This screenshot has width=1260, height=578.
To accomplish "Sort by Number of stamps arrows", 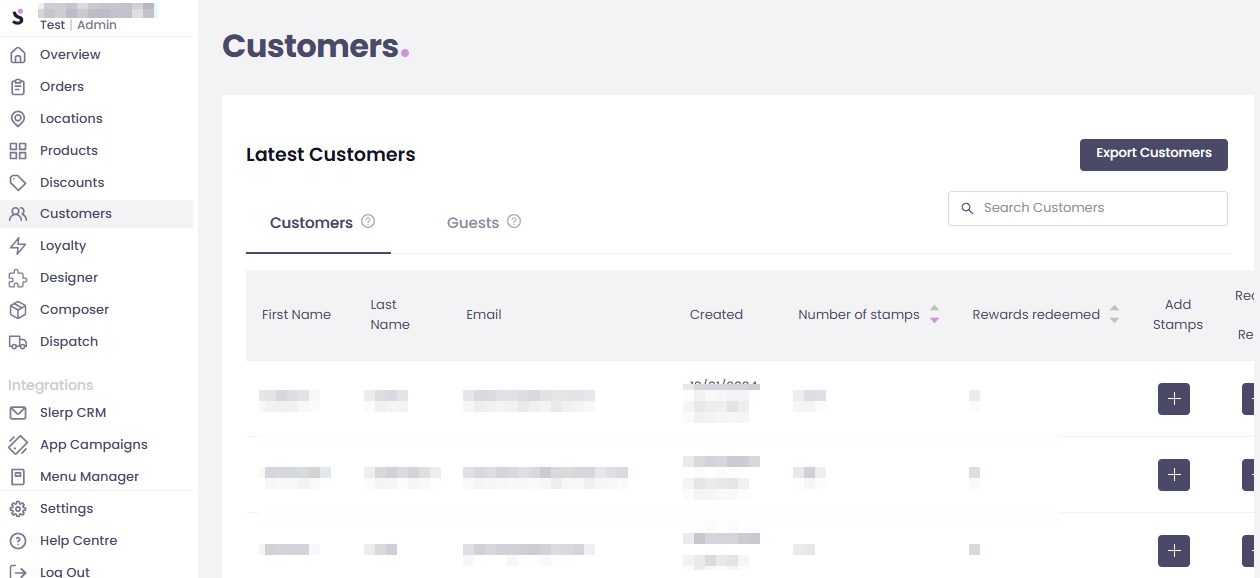I will pyautogui.click(x=934, y=314).
